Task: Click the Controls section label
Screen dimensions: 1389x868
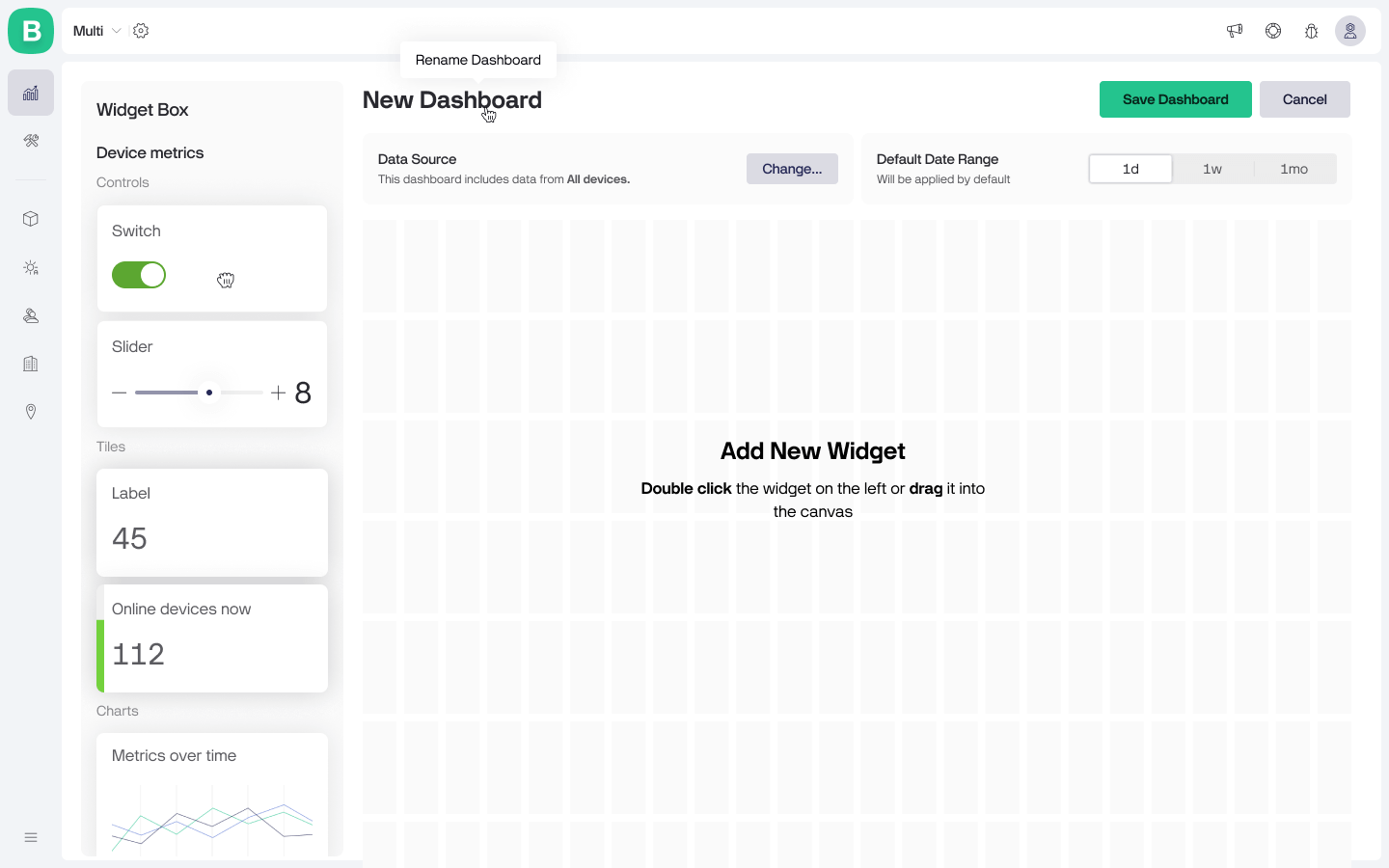Action: tap(123, 182)
